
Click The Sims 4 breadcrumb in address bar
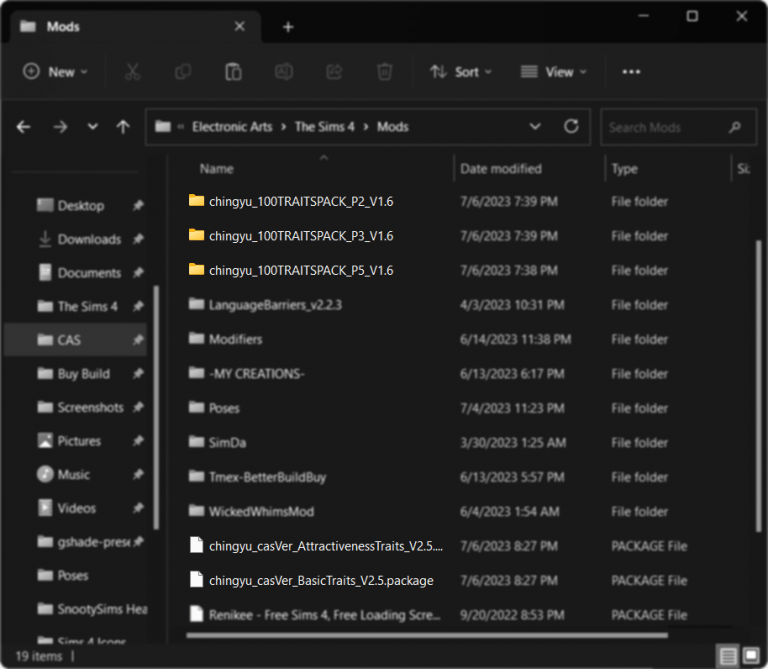coord(325,127)
